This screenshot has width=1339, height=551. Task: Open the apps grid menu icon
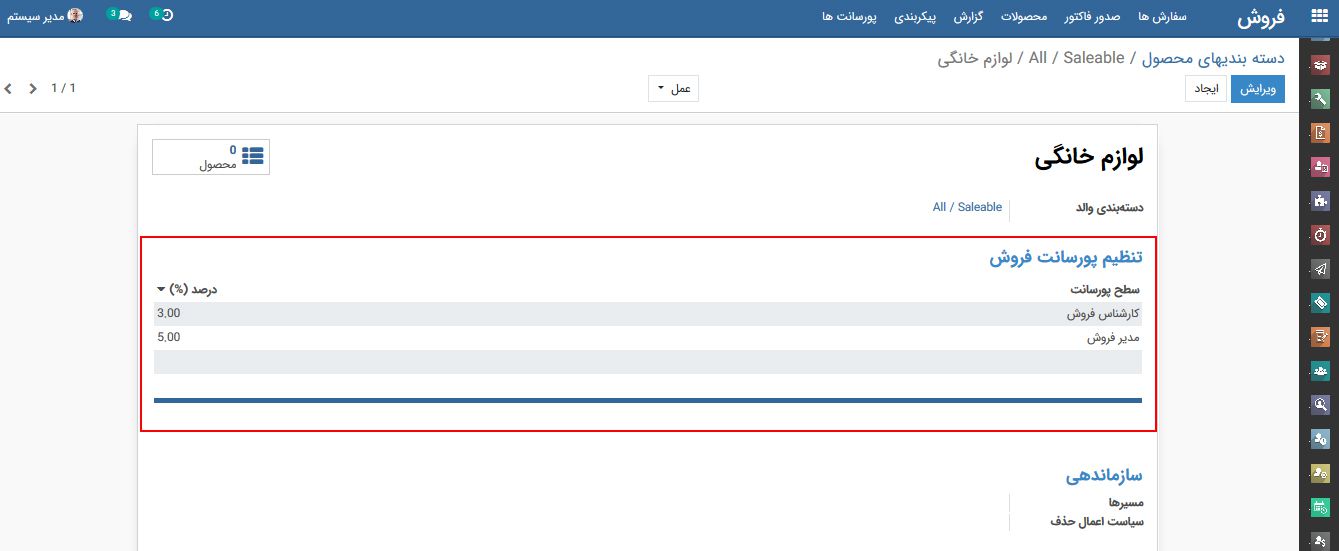(x=1320, y=17)
